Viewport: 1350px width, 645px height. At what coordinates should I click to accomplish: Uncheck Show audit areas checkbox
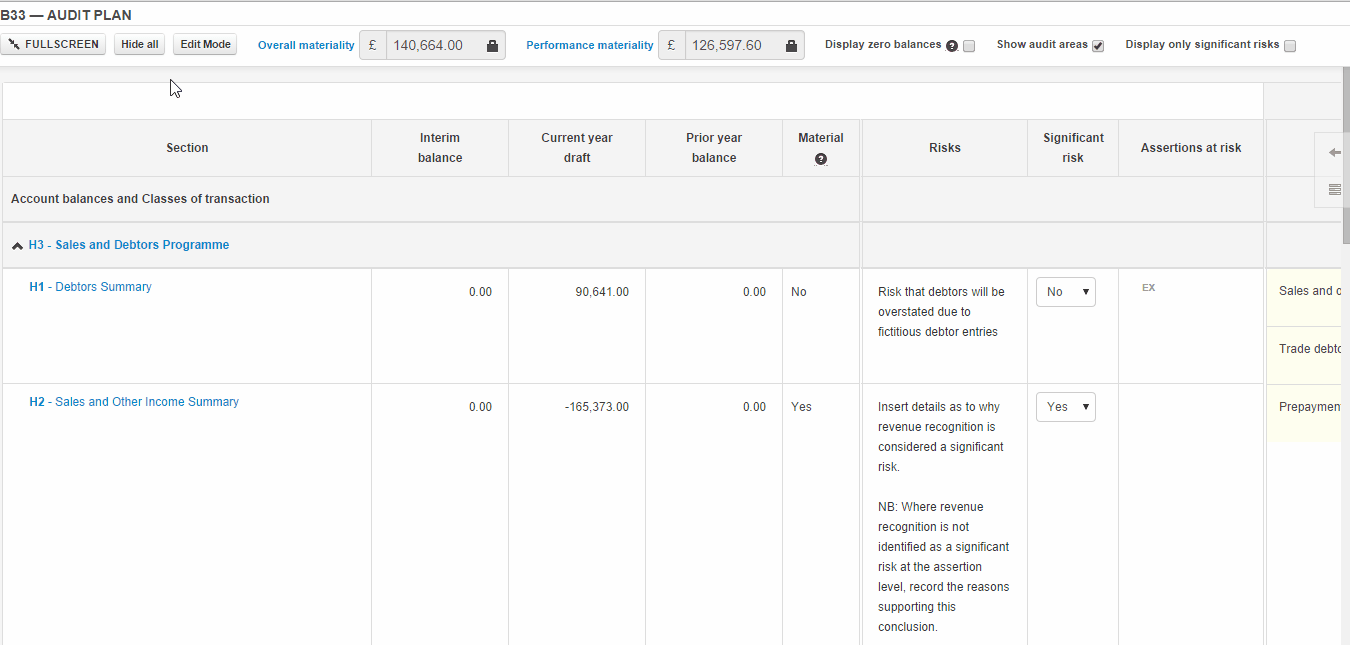[1098, 46]
